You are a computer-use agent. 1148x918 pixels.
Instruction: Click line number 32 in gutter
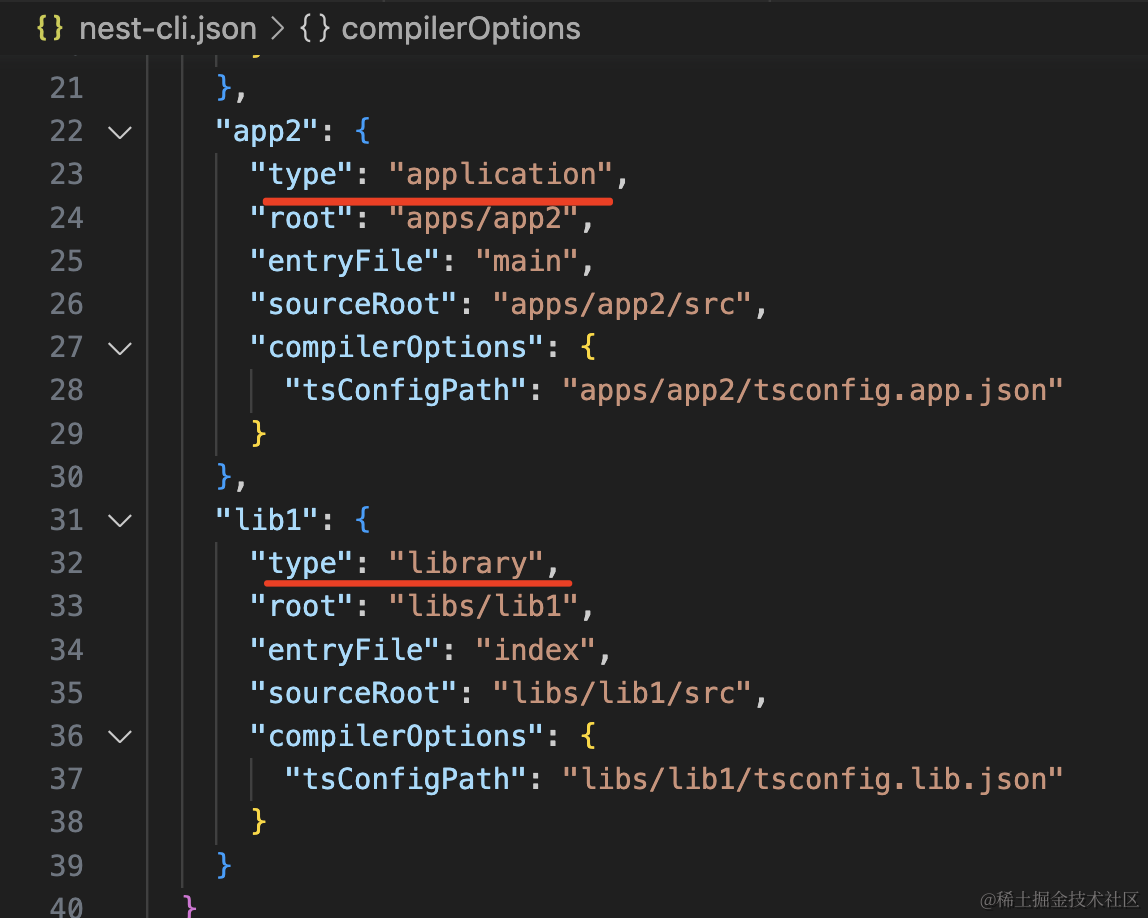67,563
